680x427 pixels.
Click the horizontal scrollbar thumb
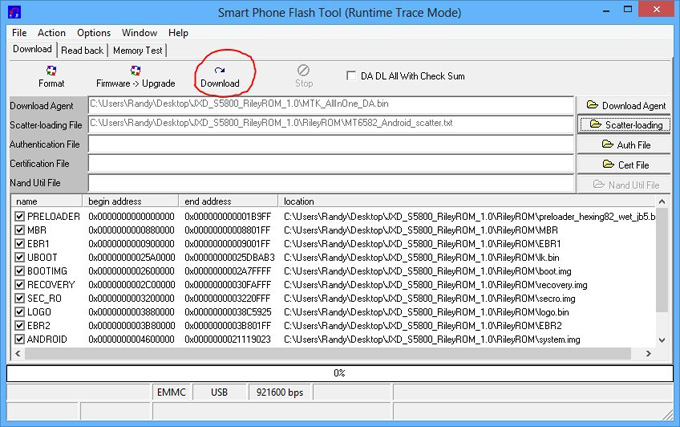[x=328, y=354]
